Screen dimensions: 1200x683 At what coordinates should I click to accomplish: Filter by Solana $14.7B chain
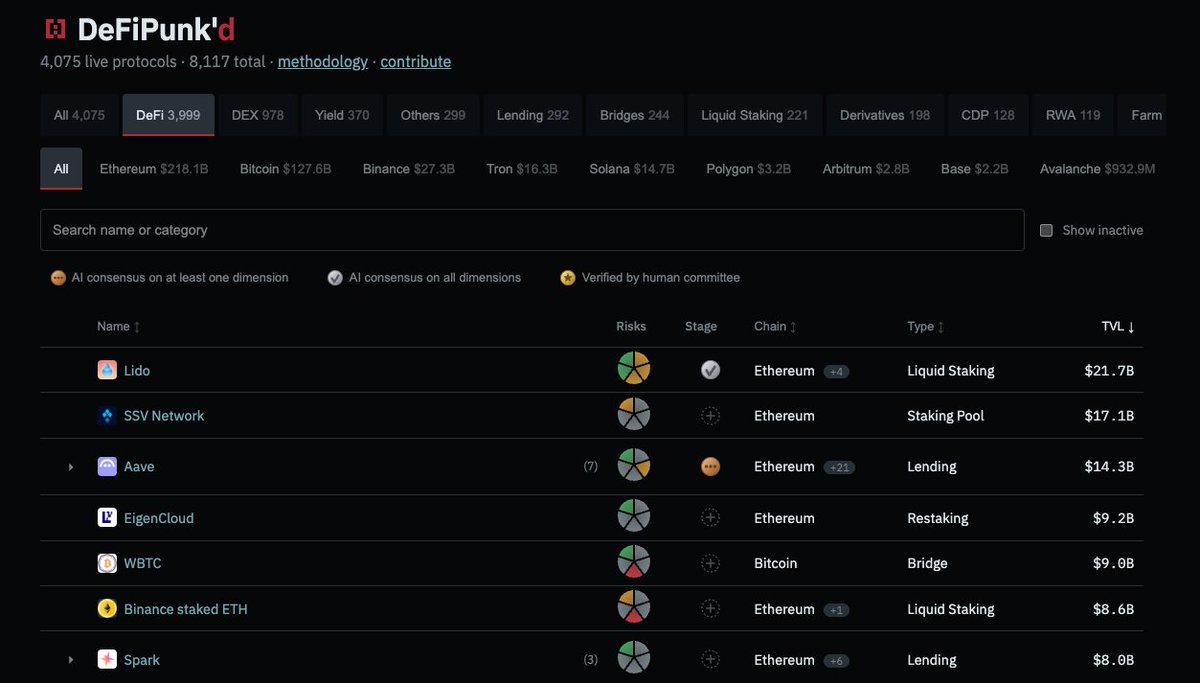point(632,169)
